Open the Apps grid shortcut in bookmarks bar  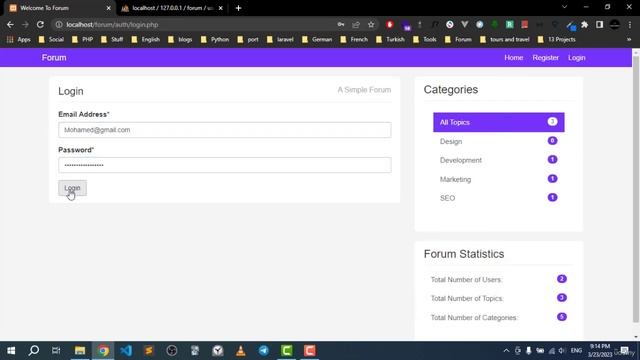tap(19, 40)
